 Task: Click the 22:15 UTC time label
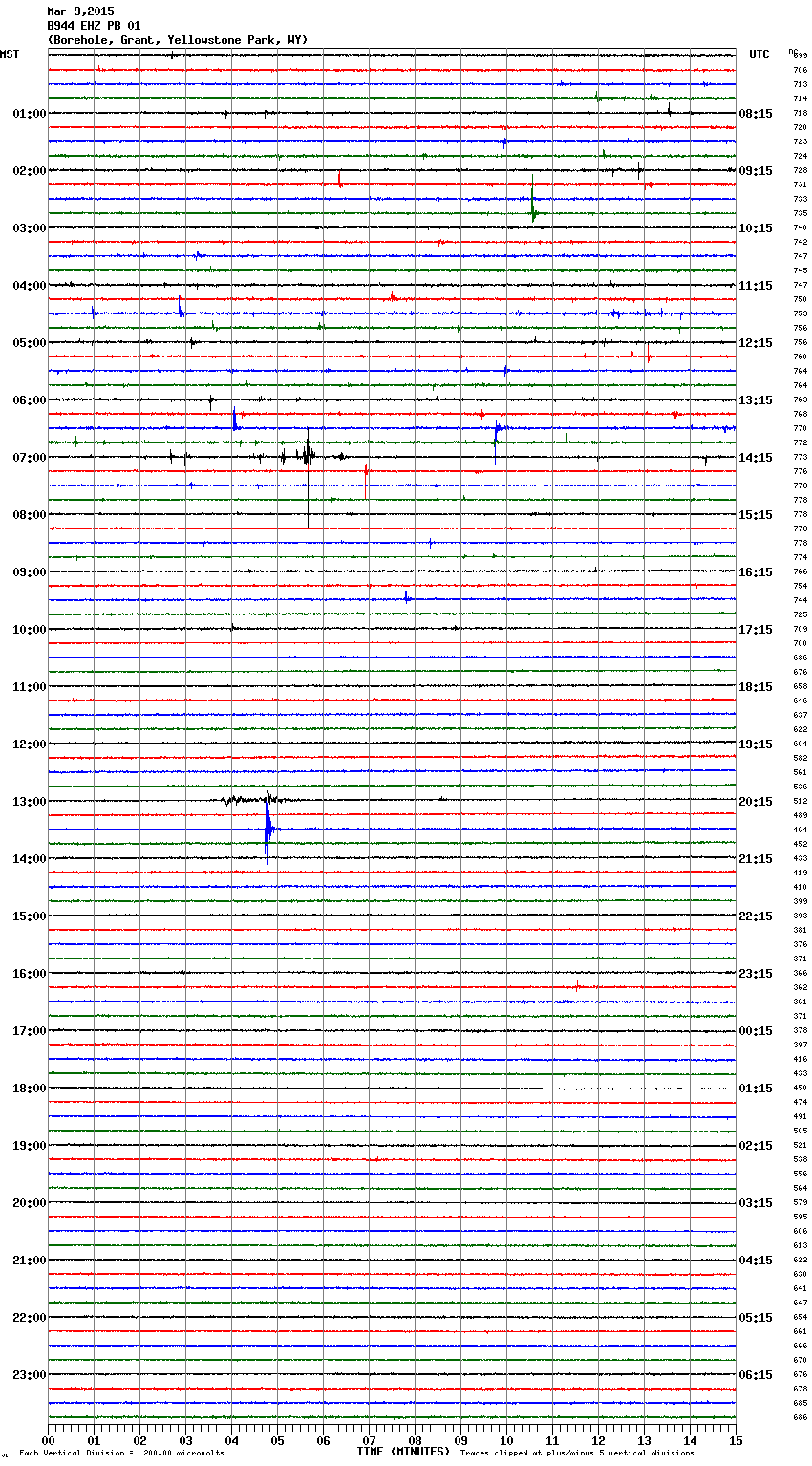(756, 916)
